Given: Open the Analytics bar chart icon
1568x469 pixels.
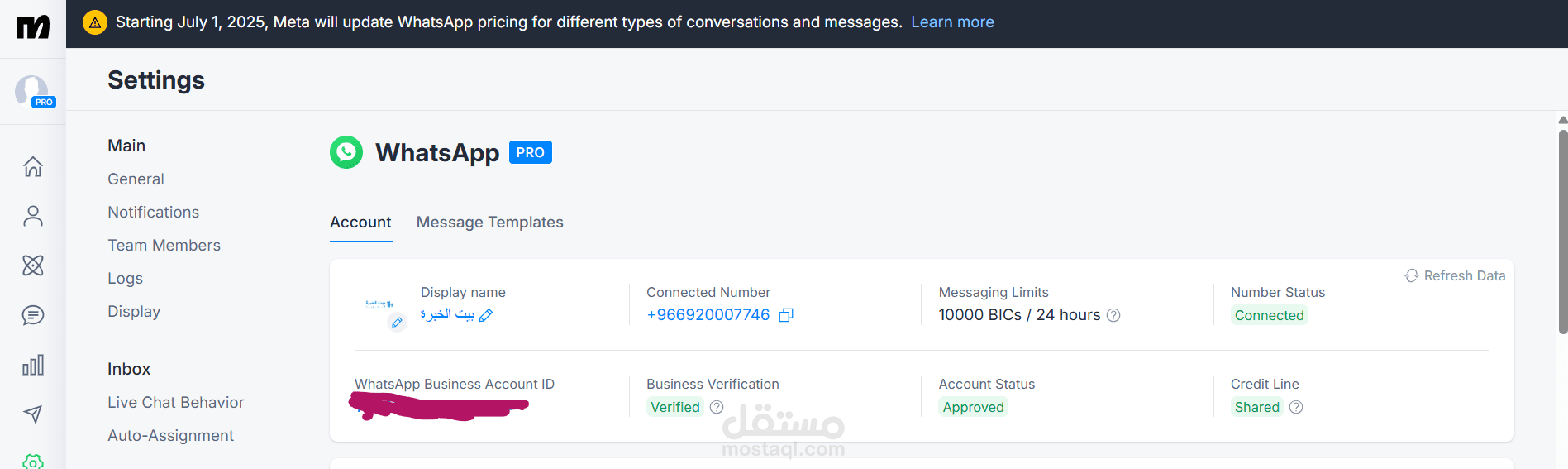Looking at the screenshot, I should 33,365.
